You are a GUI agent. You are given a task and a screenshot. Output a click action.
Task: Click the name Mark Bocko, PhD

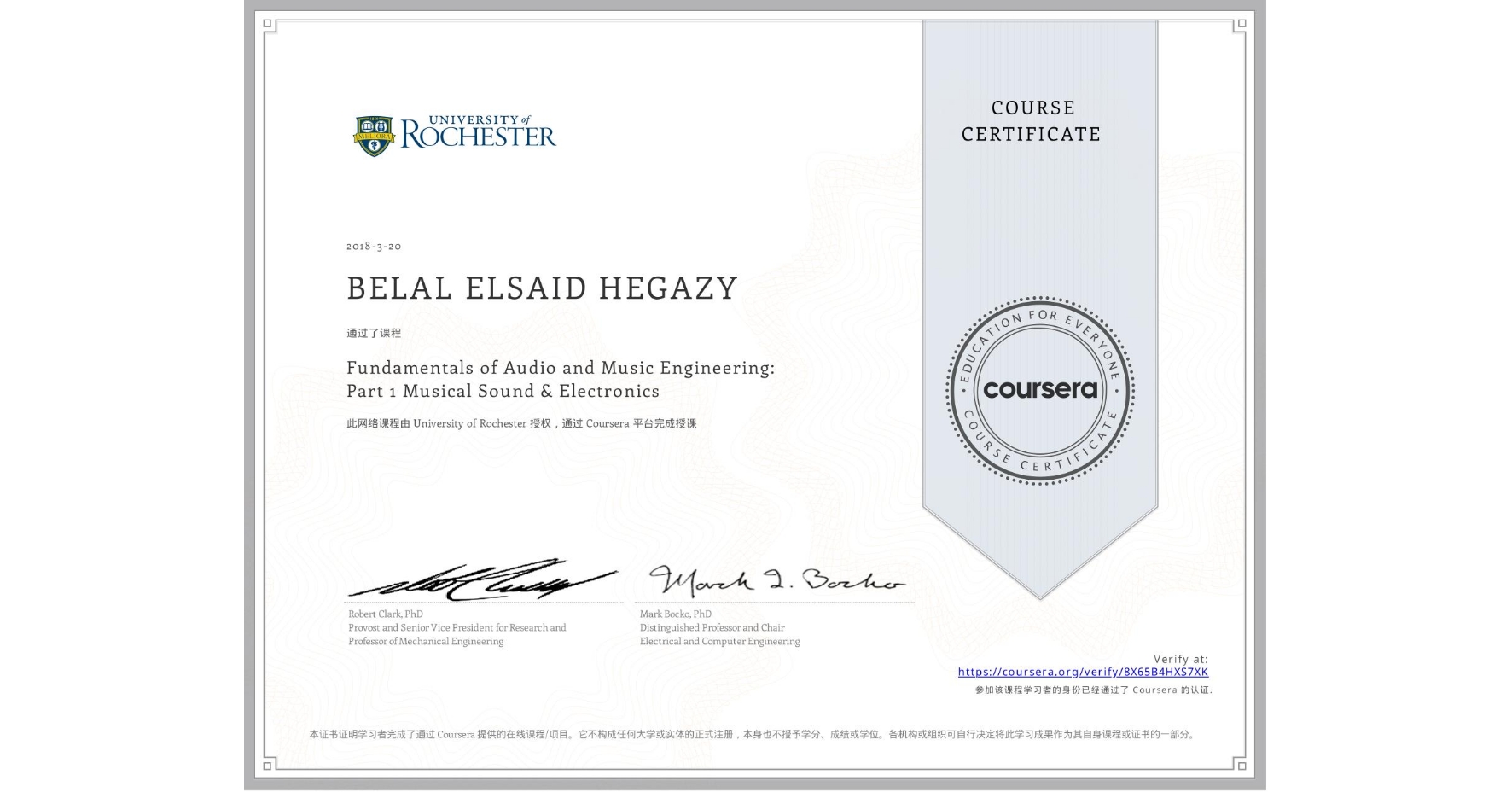[x=676, y=614]
